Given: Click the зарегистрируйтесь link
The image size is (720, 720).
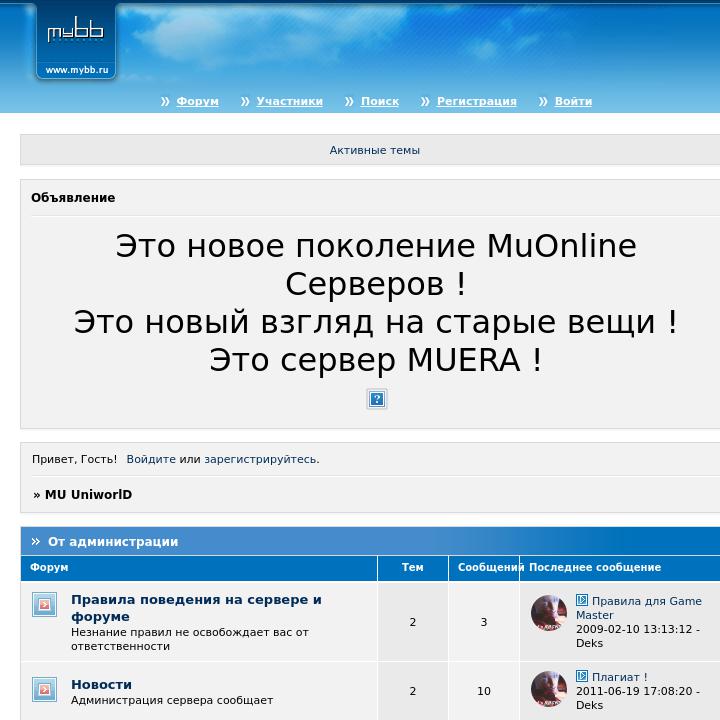Looking at the screenshot, I should pyautogui.click(x=261, y=459).
